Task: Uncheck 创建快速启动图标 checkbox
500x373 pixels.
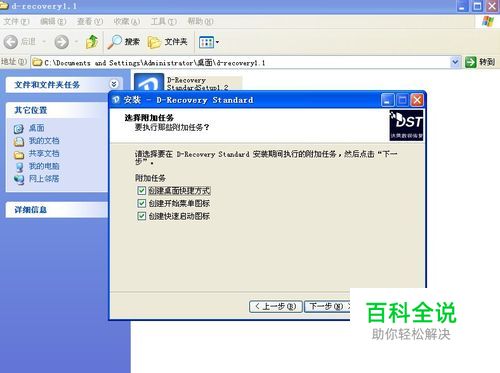Action: (141, 216)
